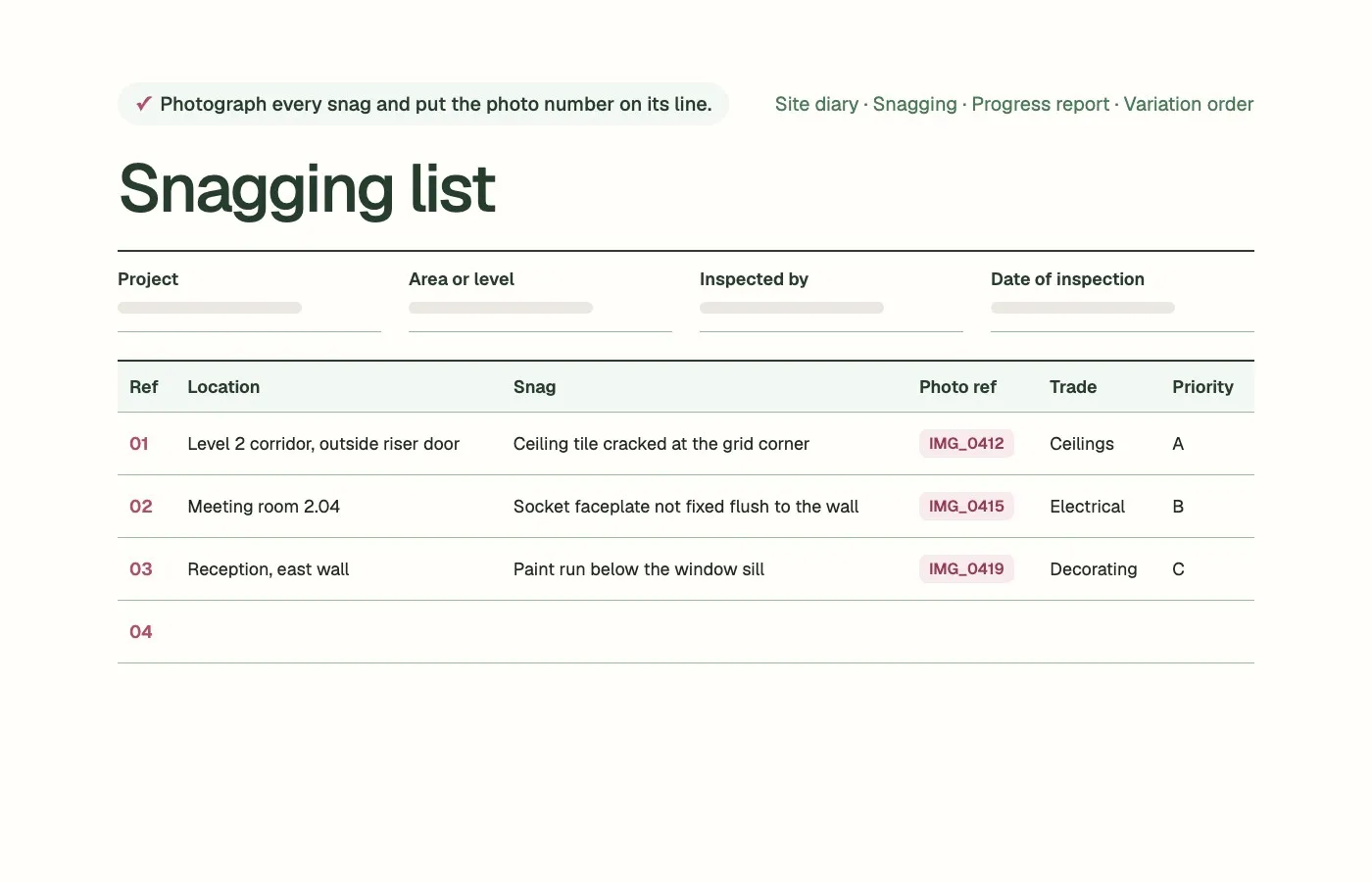Click 'Socket faceplate not fixed flush to the wall'
This screenshot has height=882, width=1372.
(686, 507)
